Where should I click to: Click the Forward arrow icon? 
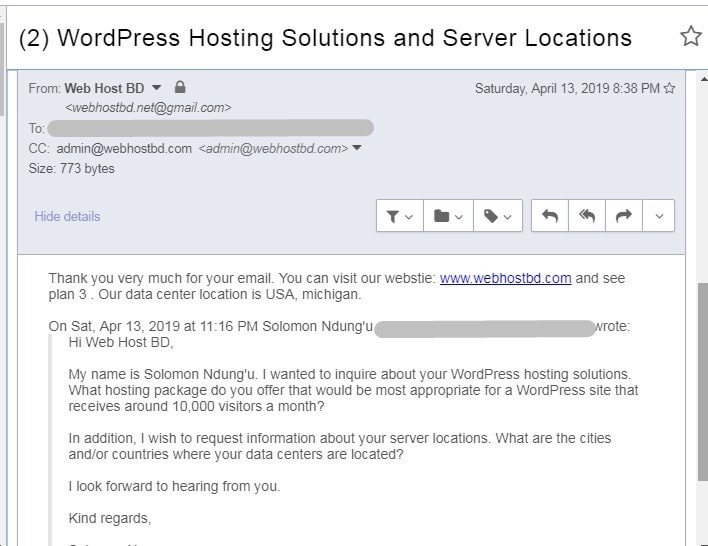tap(624, 216)
